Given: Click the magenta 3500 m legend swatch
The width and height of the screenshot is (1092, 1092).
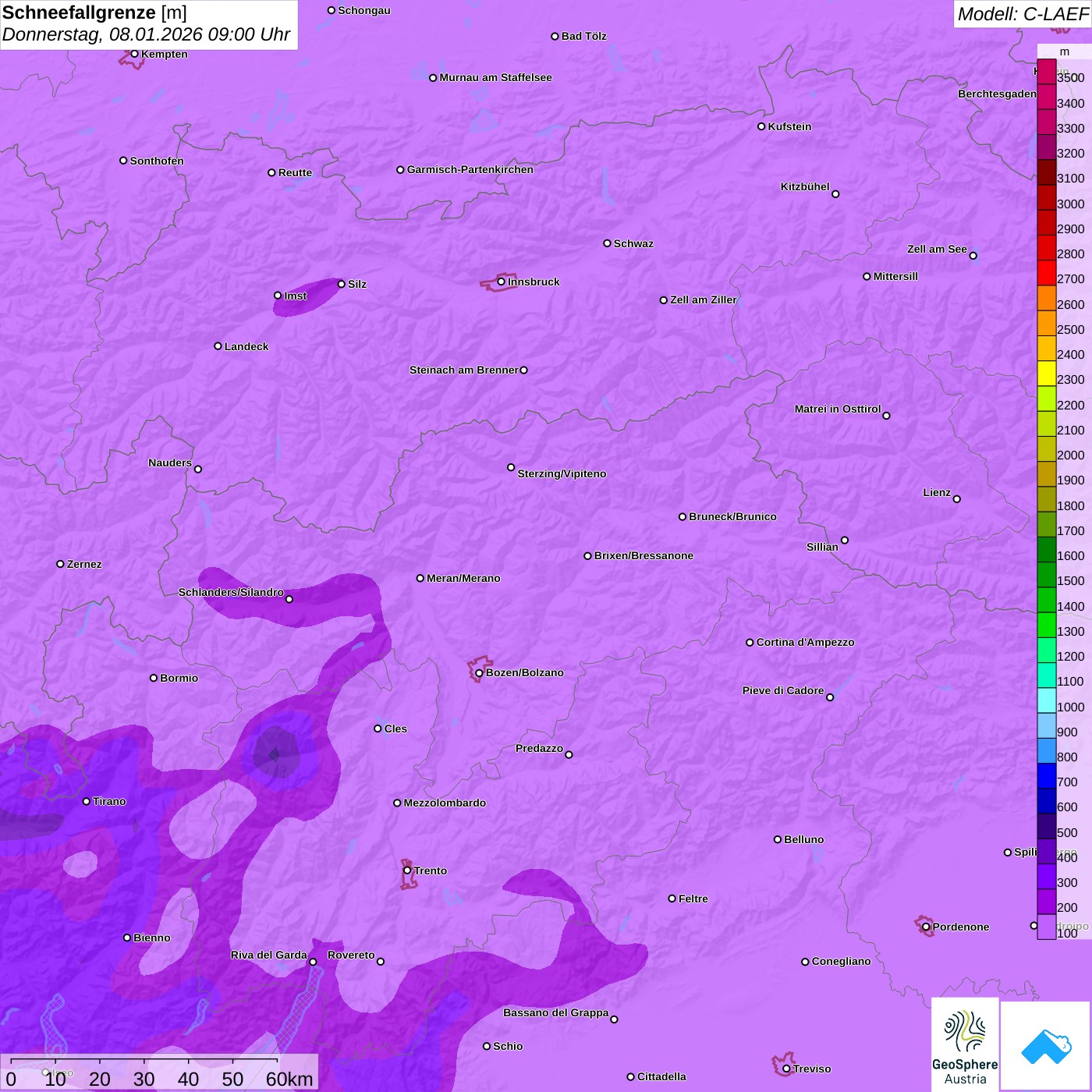Looking at the screenshot, I should [1047, 72].
